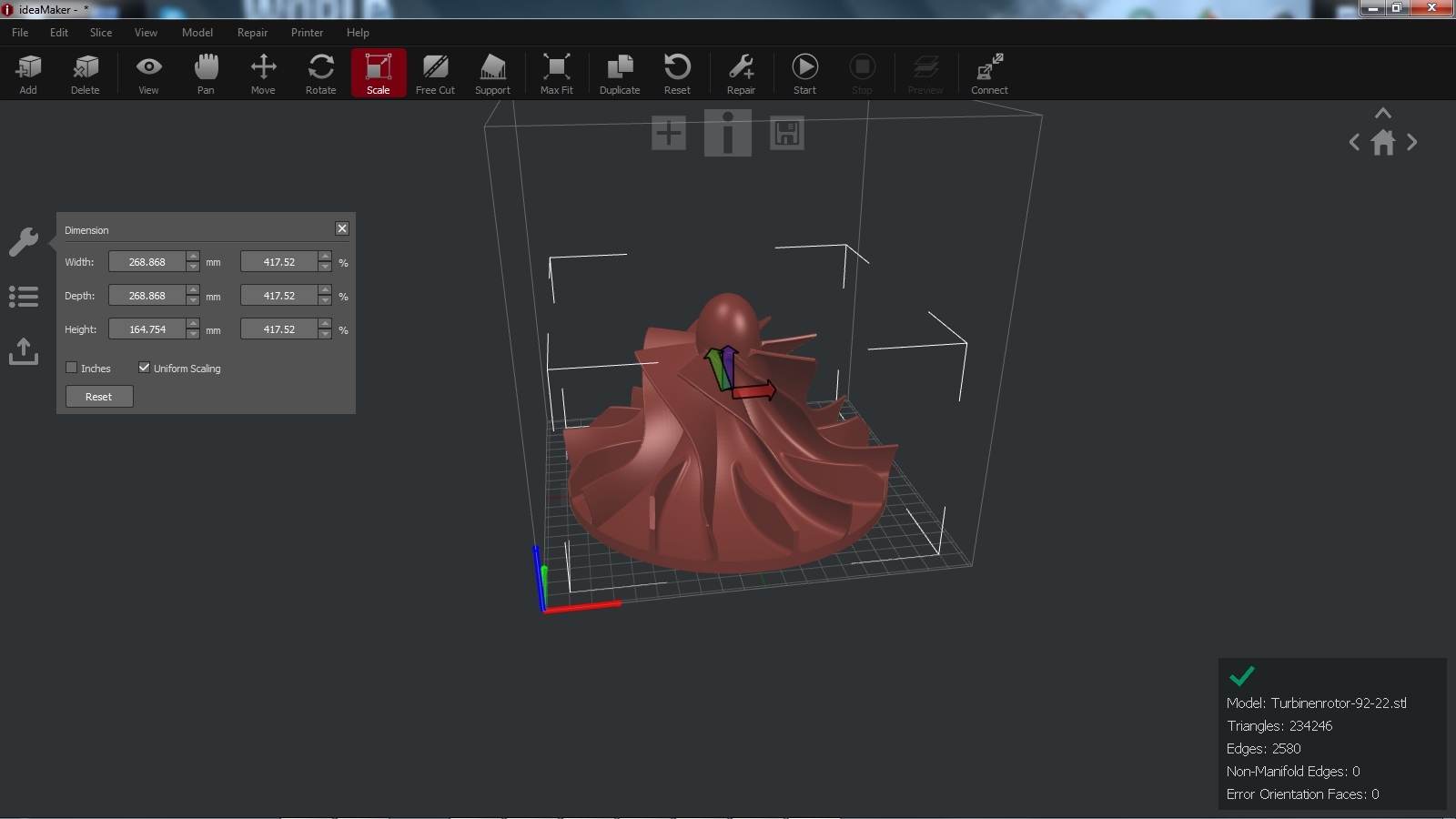
Task: Close the Dimension panel
Action: [x=342, y=228]
